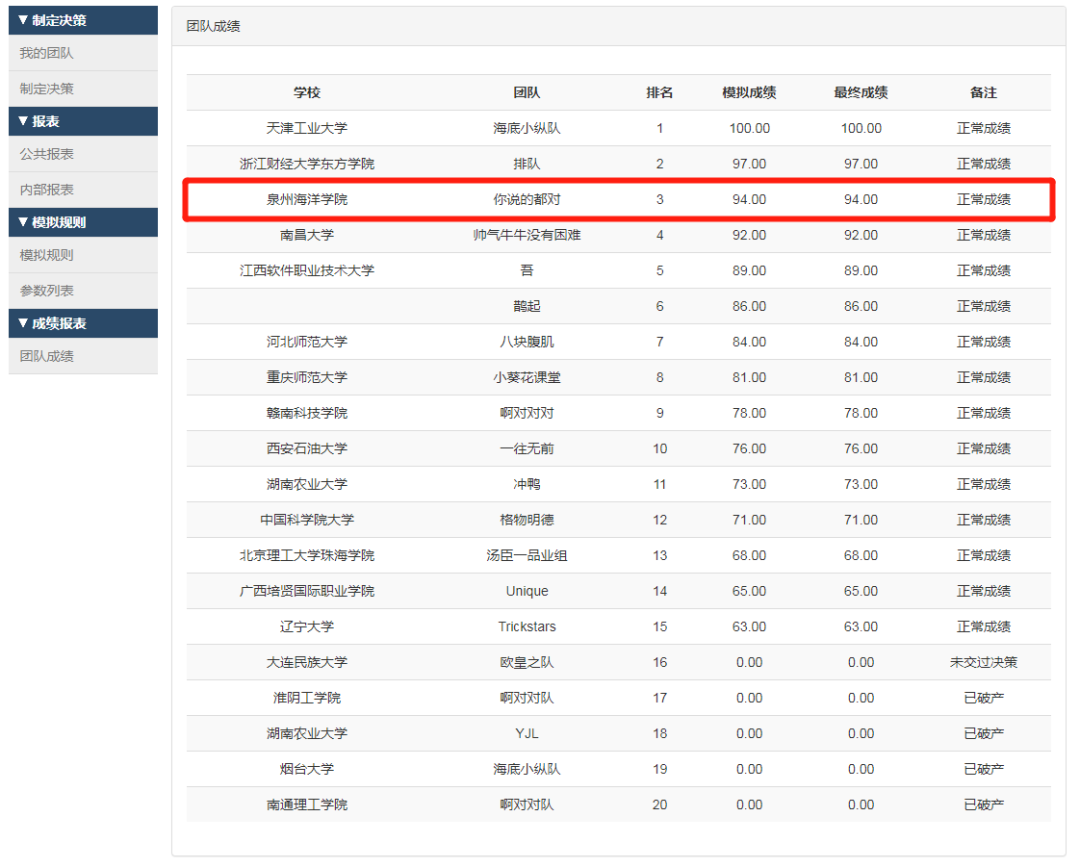Click the Trickstars team name

pyautogui.click(x=527, y=626)
